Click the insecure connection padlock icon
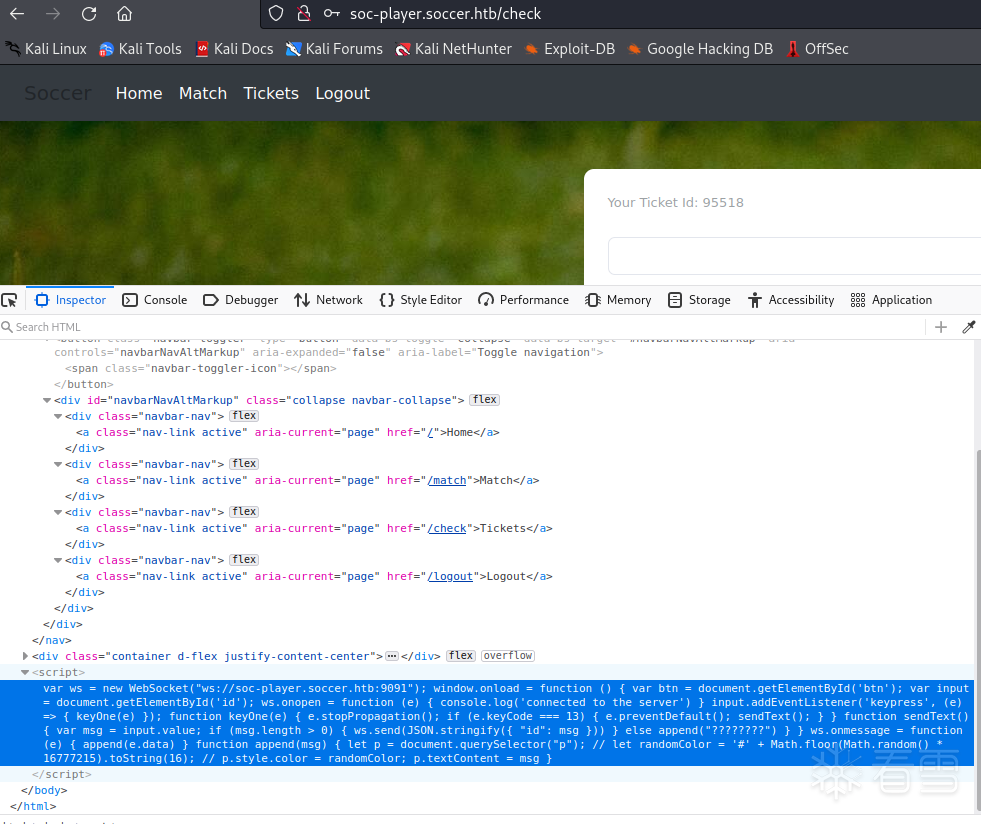Screen dimensions: 981x824 click(x=304, y=13)
